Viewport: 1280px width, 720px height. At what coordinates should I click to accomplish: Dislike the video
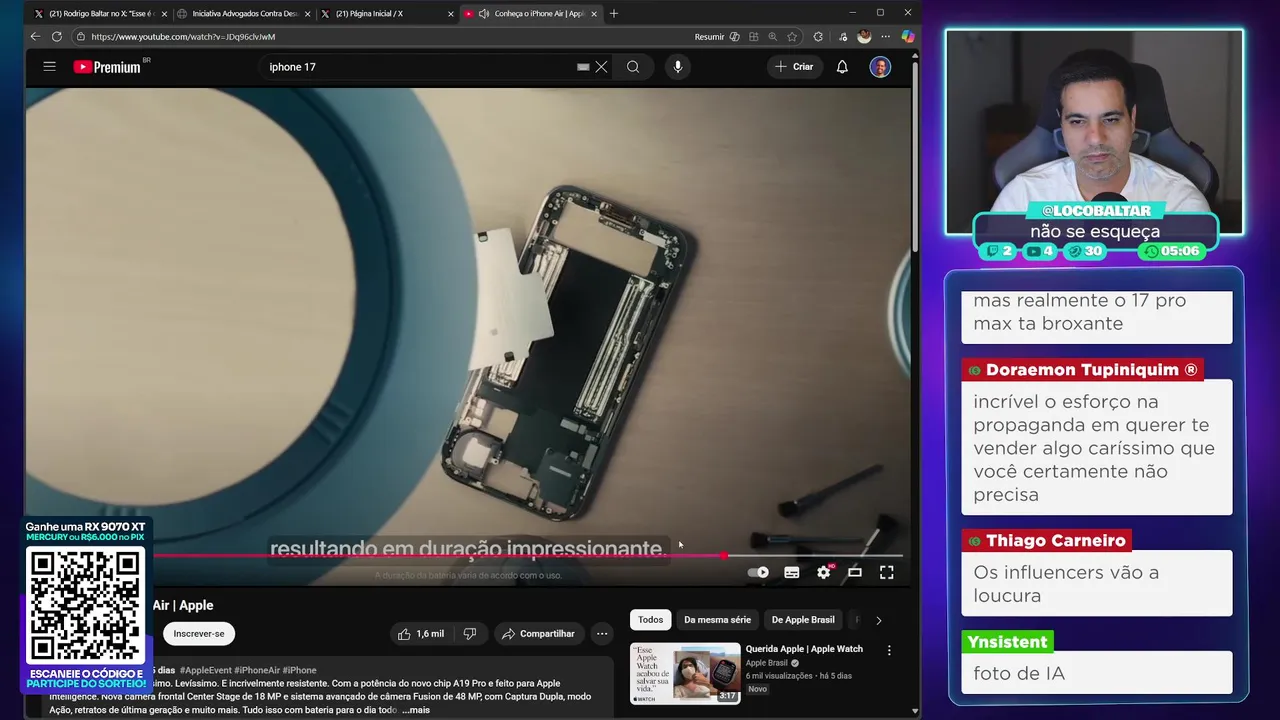point(469,633)
